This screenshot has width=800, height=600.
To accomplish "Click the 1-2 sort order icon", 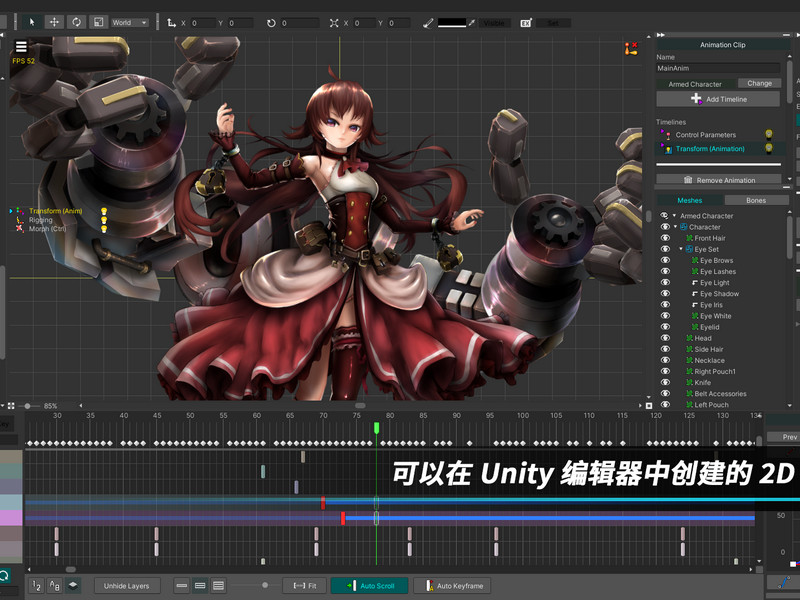I will [36, 586].
